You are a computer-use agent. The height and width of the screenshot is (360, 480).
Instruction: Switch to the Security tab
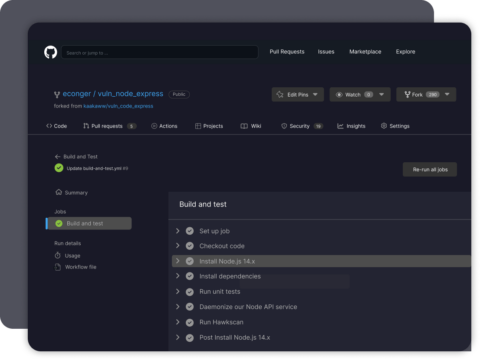(302, 126)
